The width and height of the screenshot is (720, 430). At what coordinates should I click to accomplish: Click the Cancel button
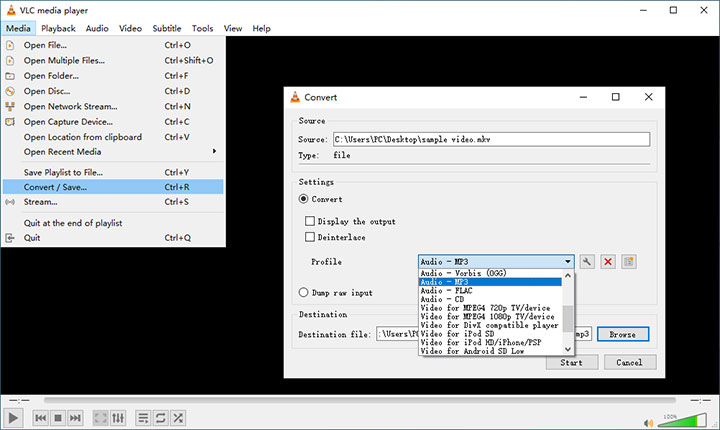tap(630, 362)
